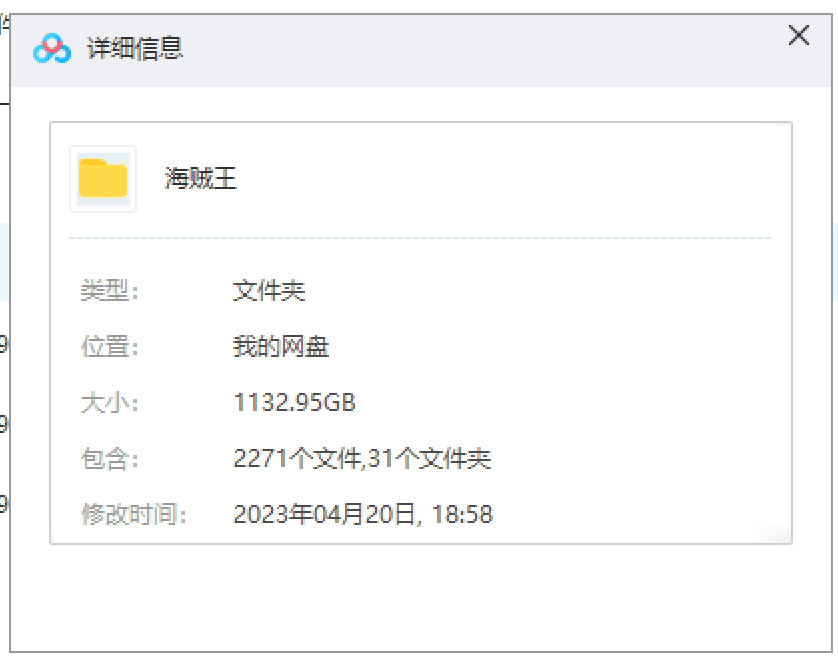Screen dimensions: 838x659
Task: Click the blank area below info panel
Action: point(421,598)
